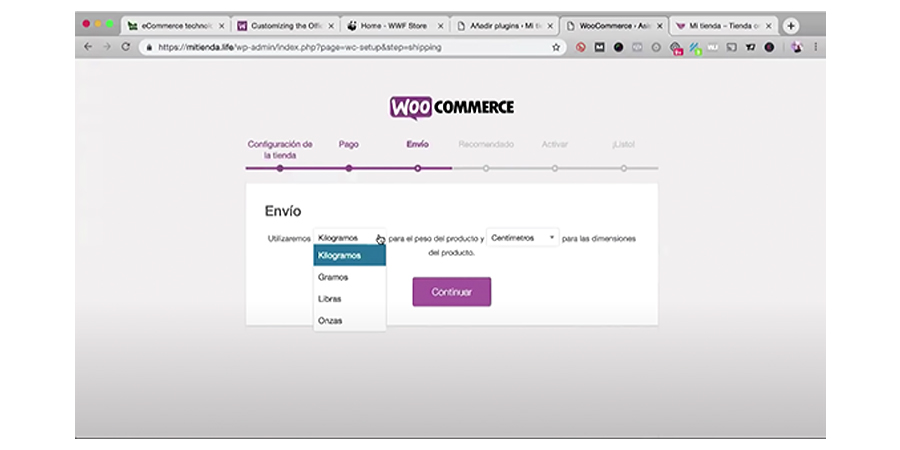Screen dimensions: 900x450
Task: Switch to the Añadir plugins tab
Action: pos(505,26)
